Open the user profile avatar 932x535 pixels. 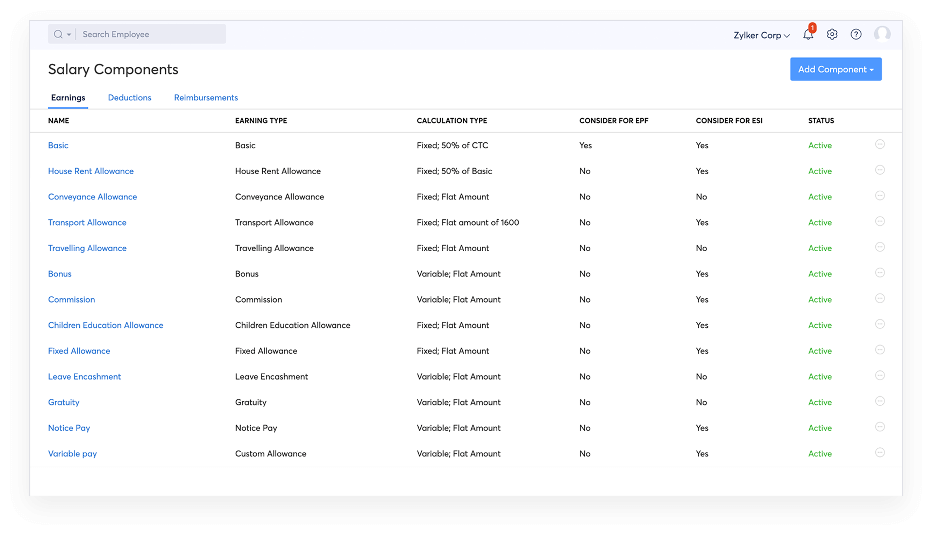tap(882, 34)
